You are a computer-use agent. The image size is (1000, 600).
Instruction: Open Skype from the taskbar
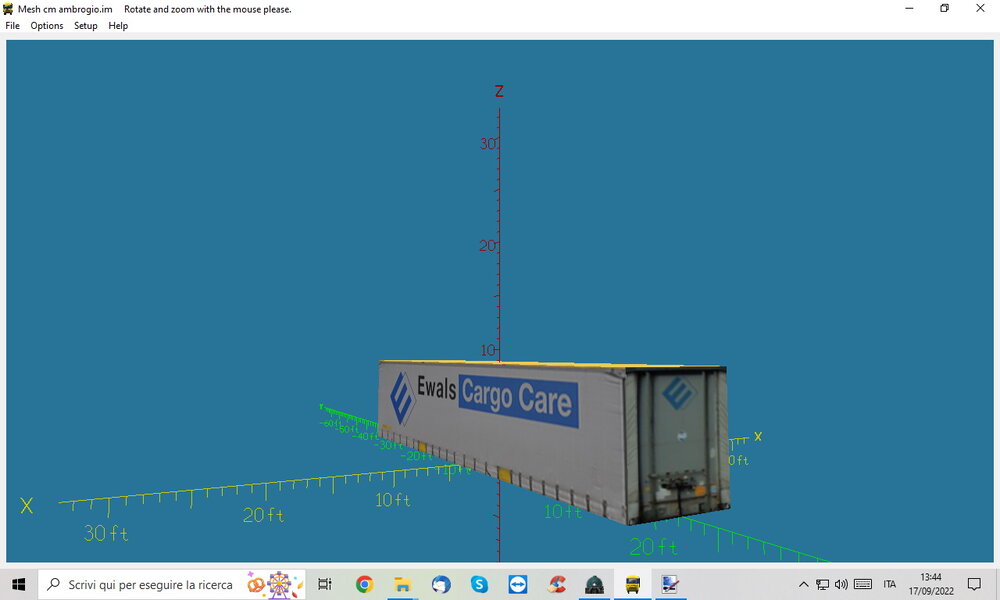tap(479, 584)
